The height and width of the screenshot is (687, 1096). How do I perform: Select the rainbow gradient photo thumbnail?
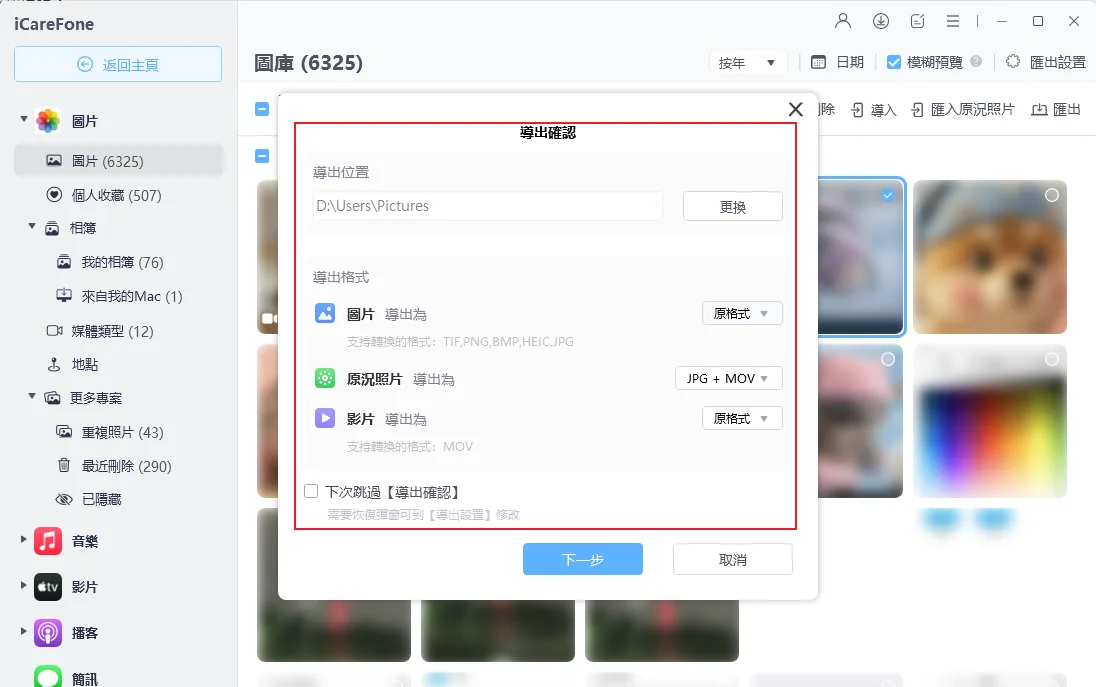point(989,420)
